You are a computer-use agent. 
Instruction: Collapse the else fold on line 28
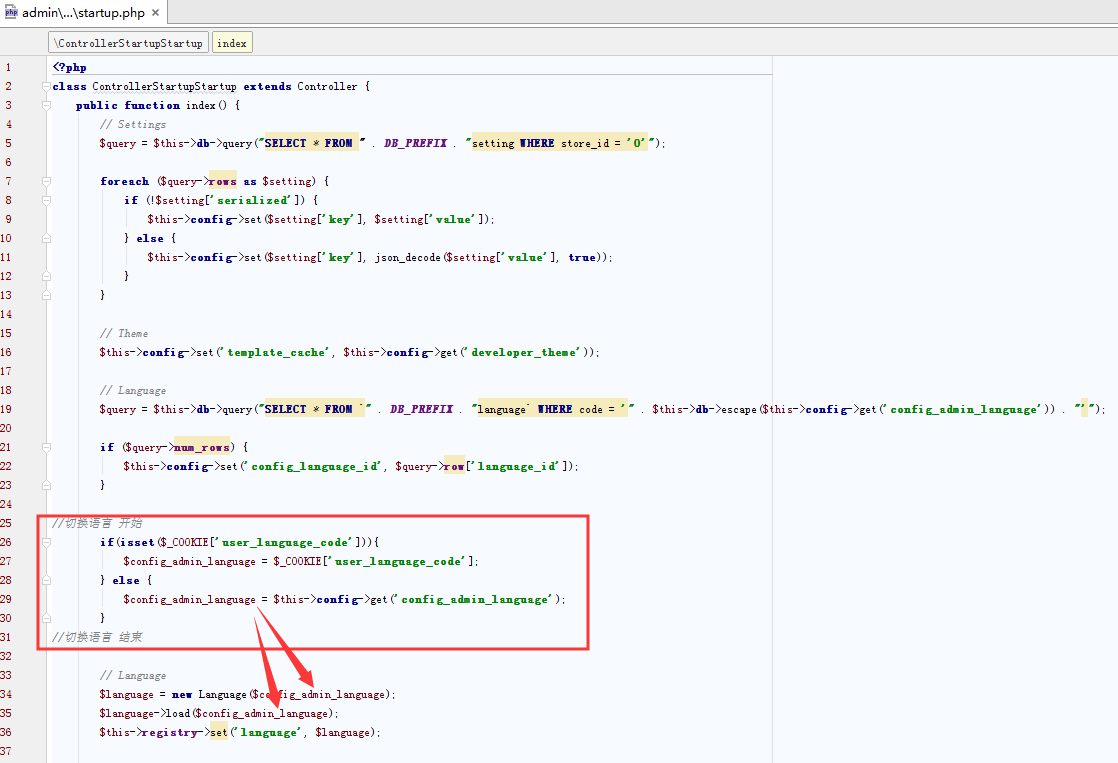point(46,580)
